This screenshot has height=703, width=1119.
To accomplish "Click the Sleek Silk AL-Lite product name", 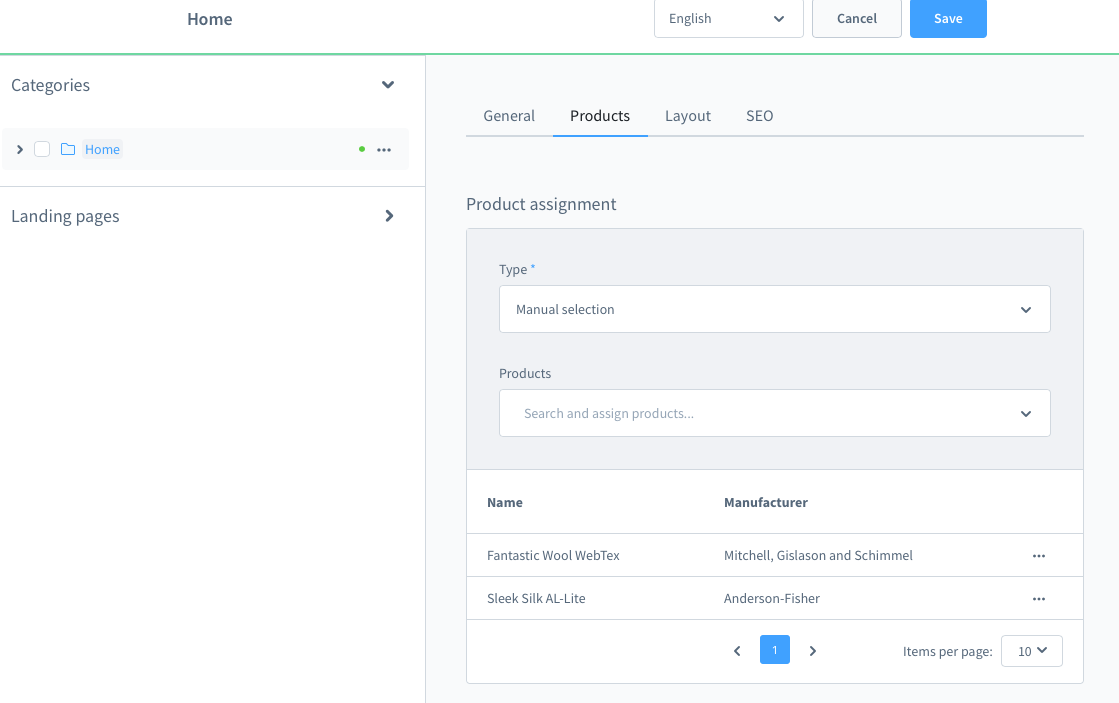I will coord(536,598).
